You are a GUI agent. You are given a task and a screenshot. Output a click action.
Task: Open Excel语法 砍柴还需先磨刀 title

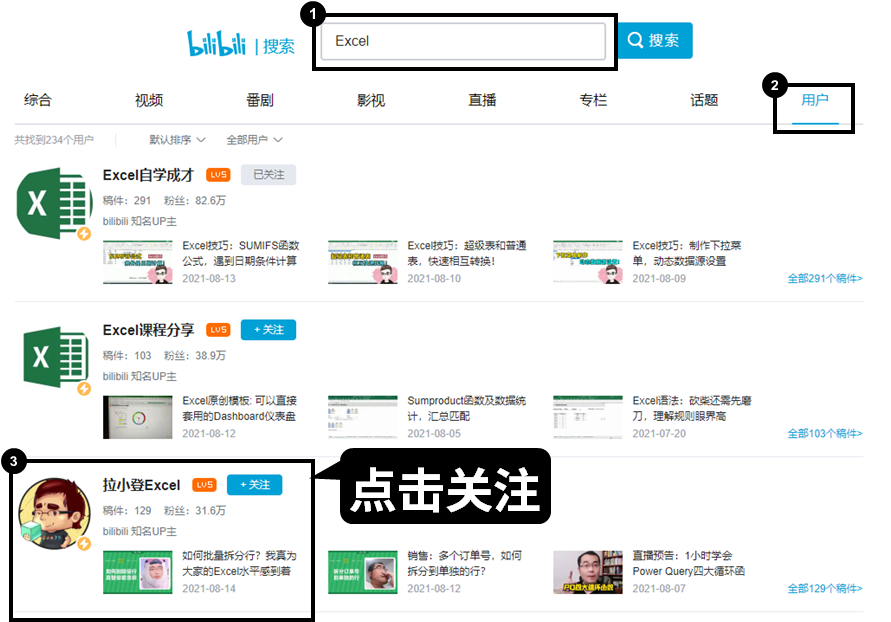pos(692,408)
